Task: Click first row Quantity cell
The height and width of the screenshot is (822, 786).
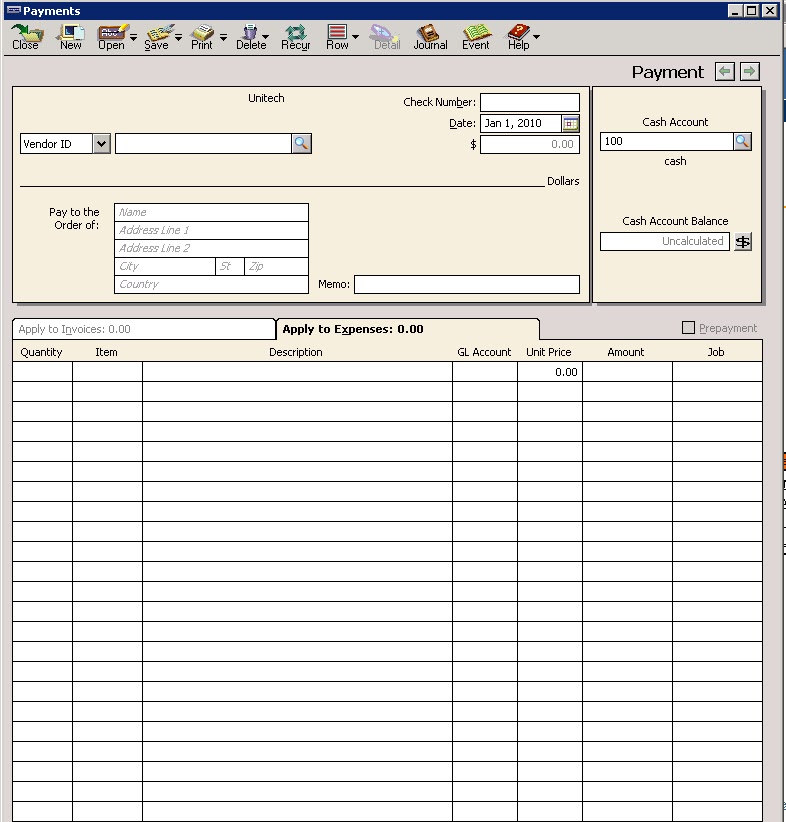Action: click(42, 372)
